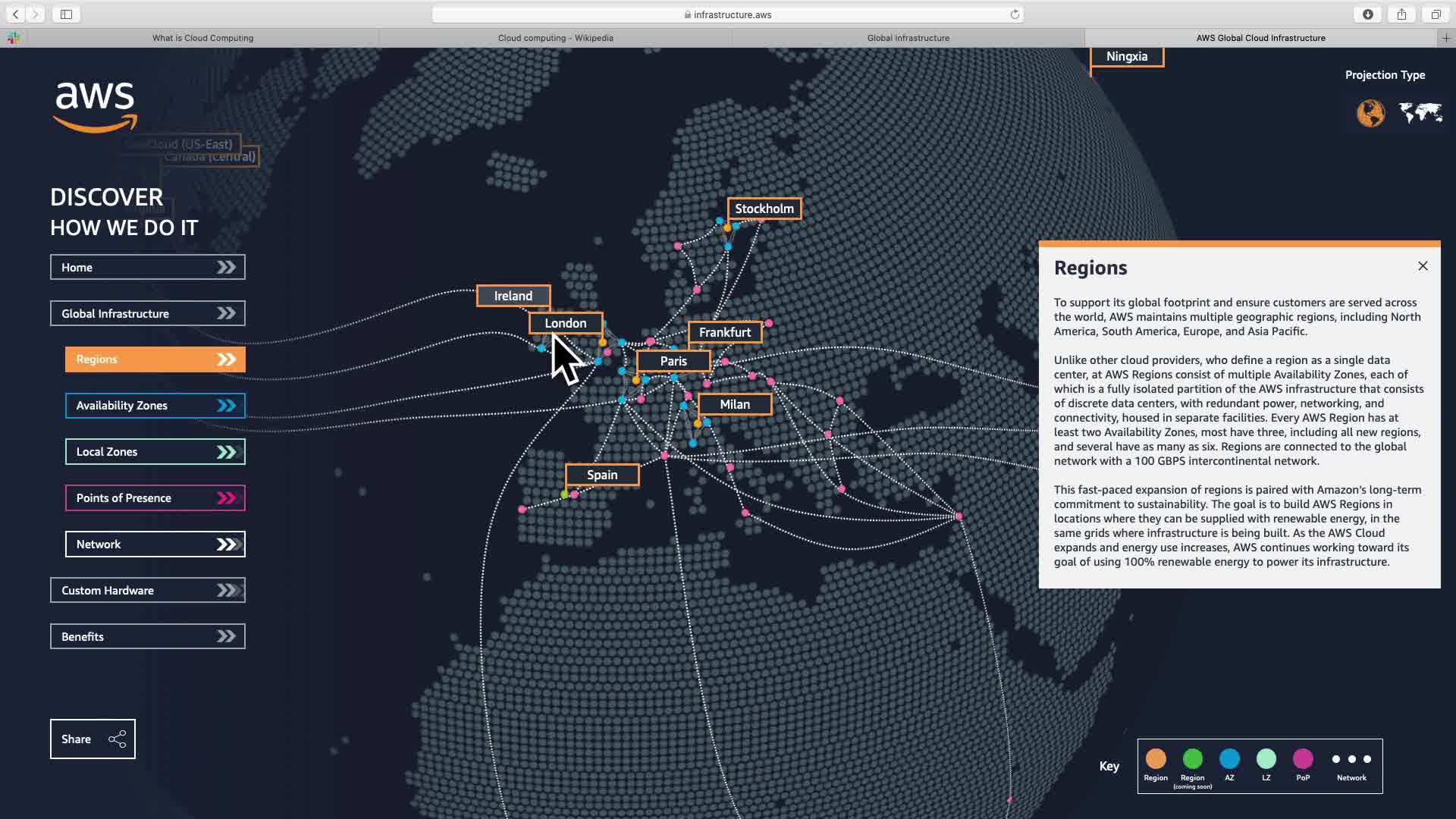1456x819 pixels.
Task: Go to Home section
Action: (x=147, y=267)
